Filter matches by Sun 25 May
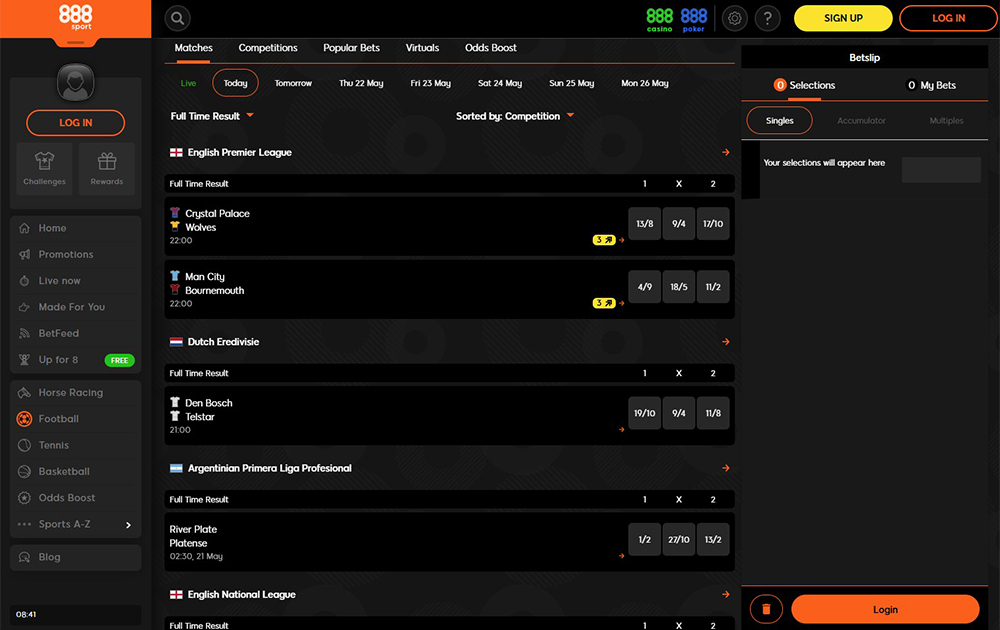The height and width of the screenshot is (630, 1000). click(571, 84)
